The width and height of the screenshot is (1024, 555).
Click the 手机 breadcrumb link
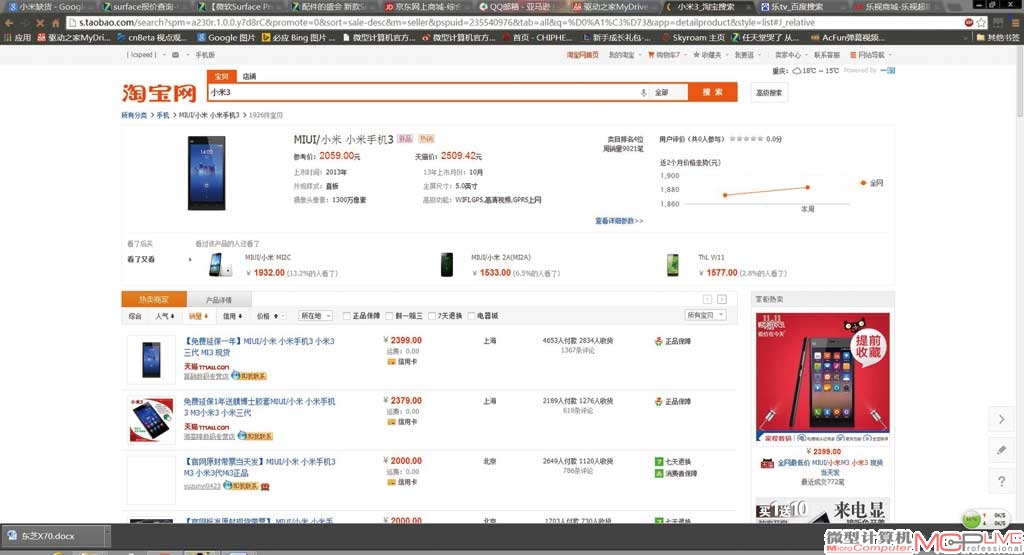[163, 116]
